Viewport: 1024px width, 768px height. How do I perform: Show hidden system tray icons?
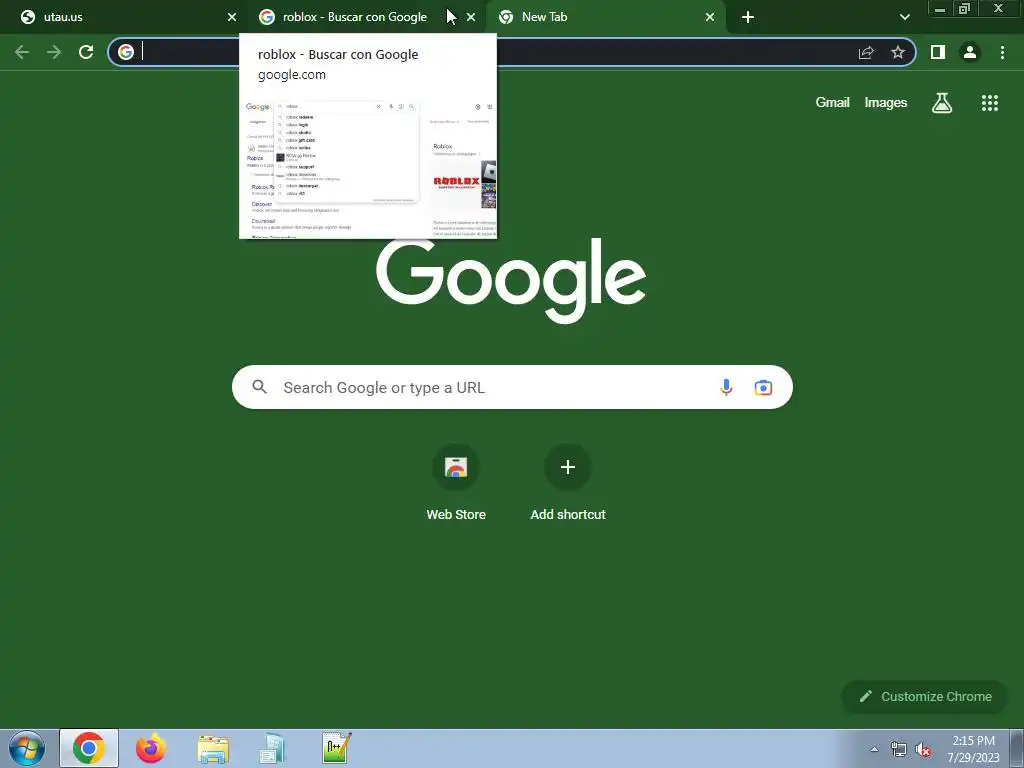(874, 749)
